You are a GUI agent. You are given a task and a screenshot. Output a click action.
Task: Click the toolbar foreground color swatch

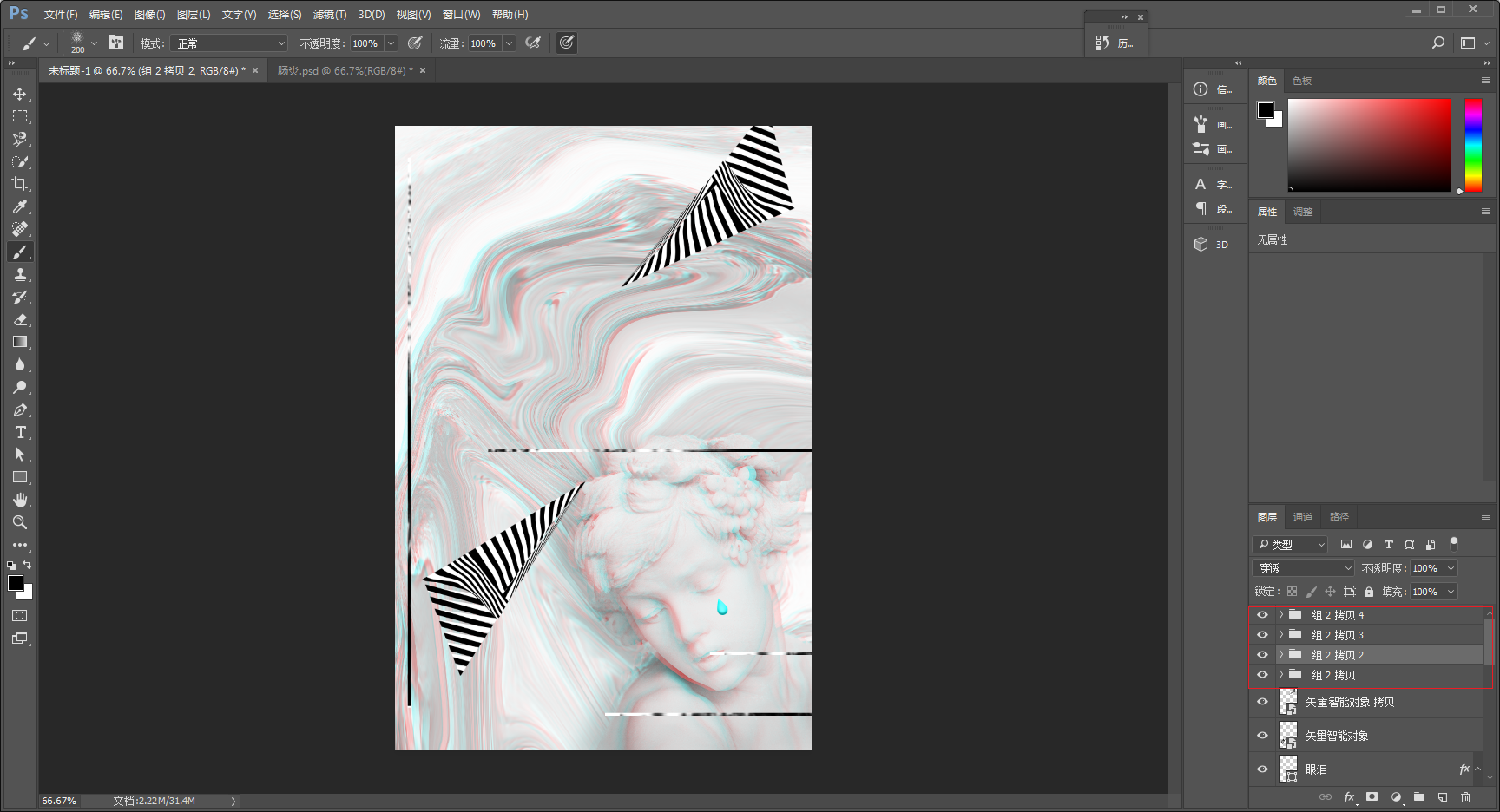coord(16,583)
